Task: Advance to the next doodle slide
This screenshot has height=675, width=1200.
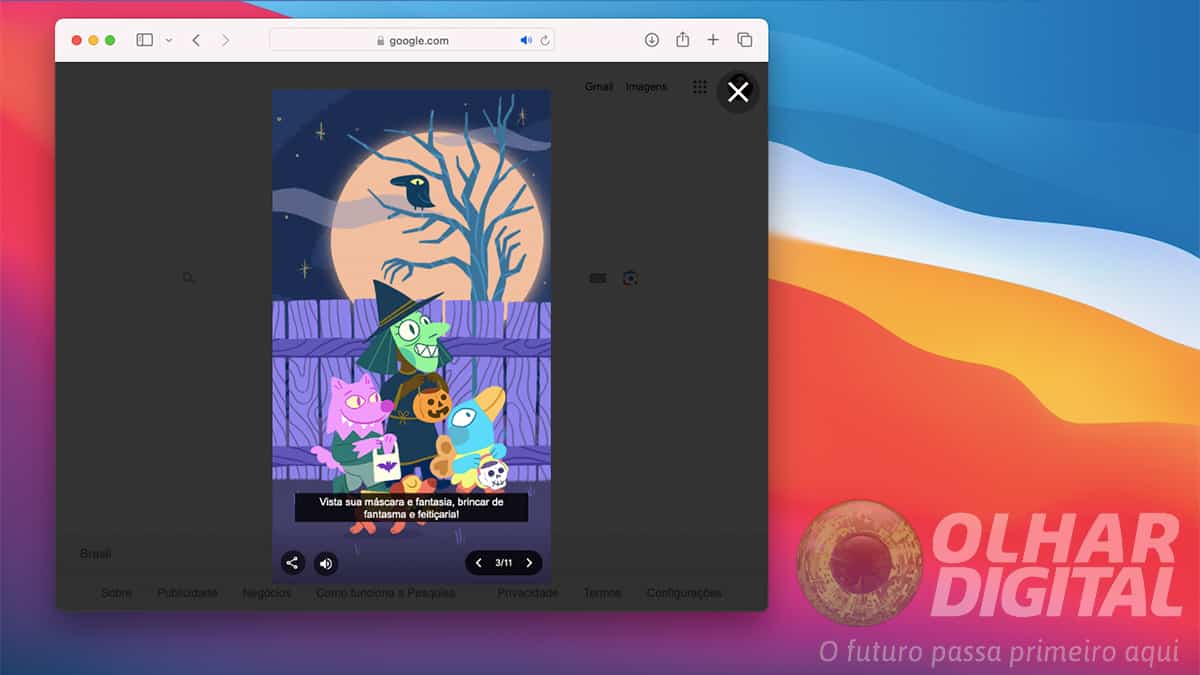Action: coord(529,563)
